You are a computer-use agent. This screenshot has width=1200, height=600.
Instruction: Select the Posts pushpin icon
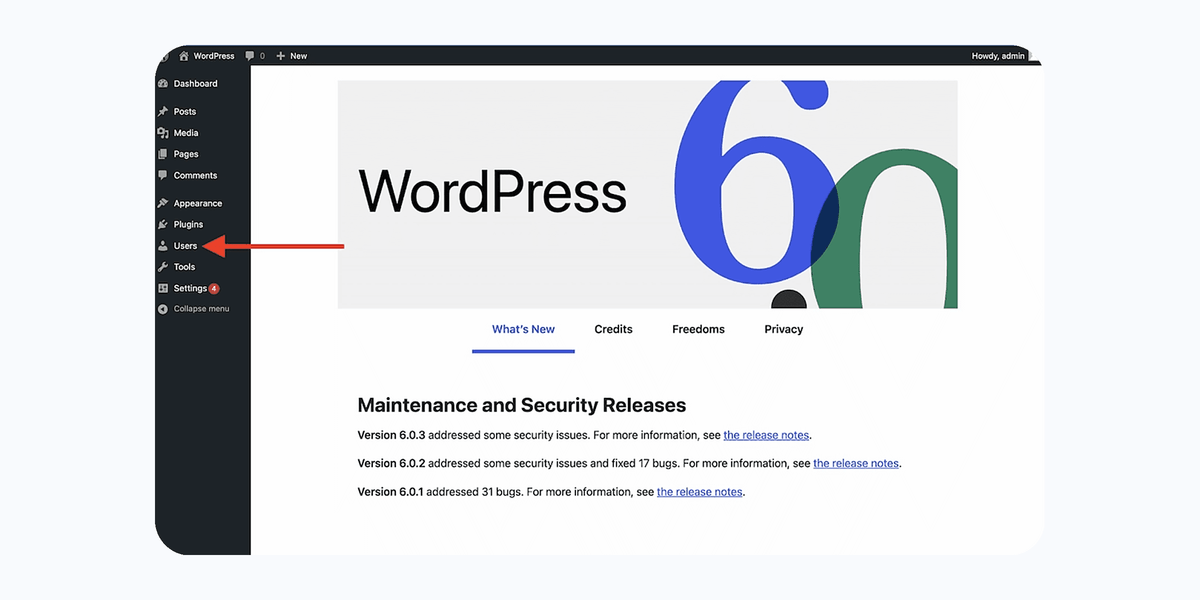[x=163, y=111]
